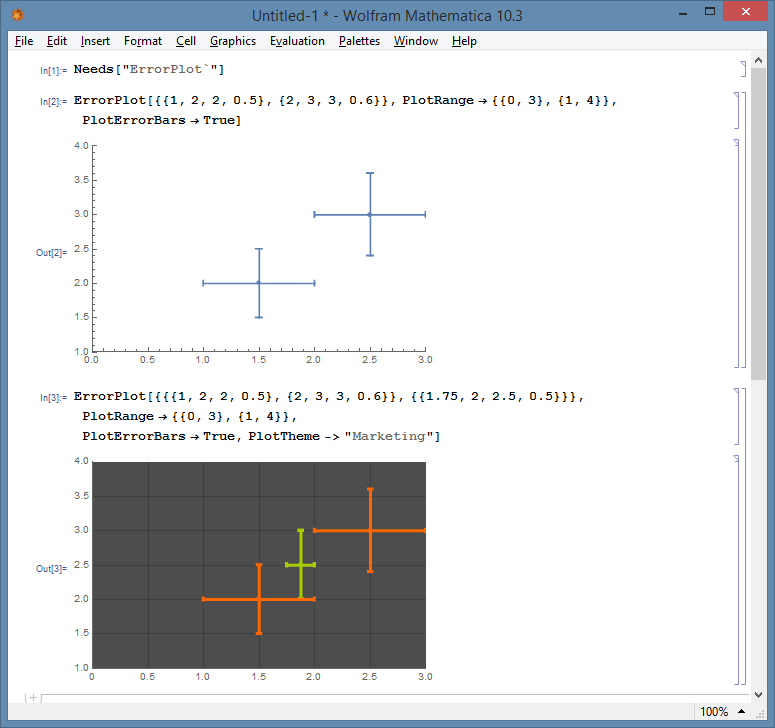The width and height of the screenshot is (775, 728).
Task: Click the Out[2]= label
Action: (51, 253)
